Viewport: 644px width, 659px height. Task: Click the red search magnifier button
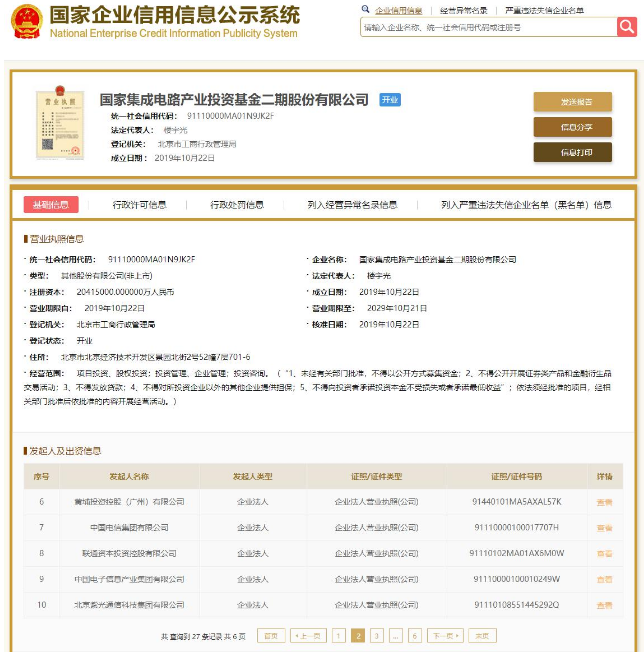coord(627,27)
